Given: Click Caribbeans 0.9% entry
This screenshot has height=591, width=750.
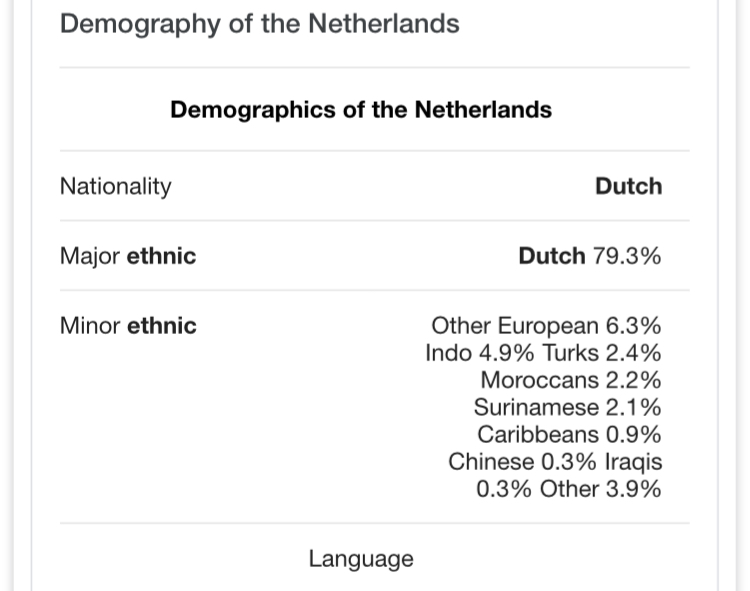Looking at the screenshot, I should (569, 435).
